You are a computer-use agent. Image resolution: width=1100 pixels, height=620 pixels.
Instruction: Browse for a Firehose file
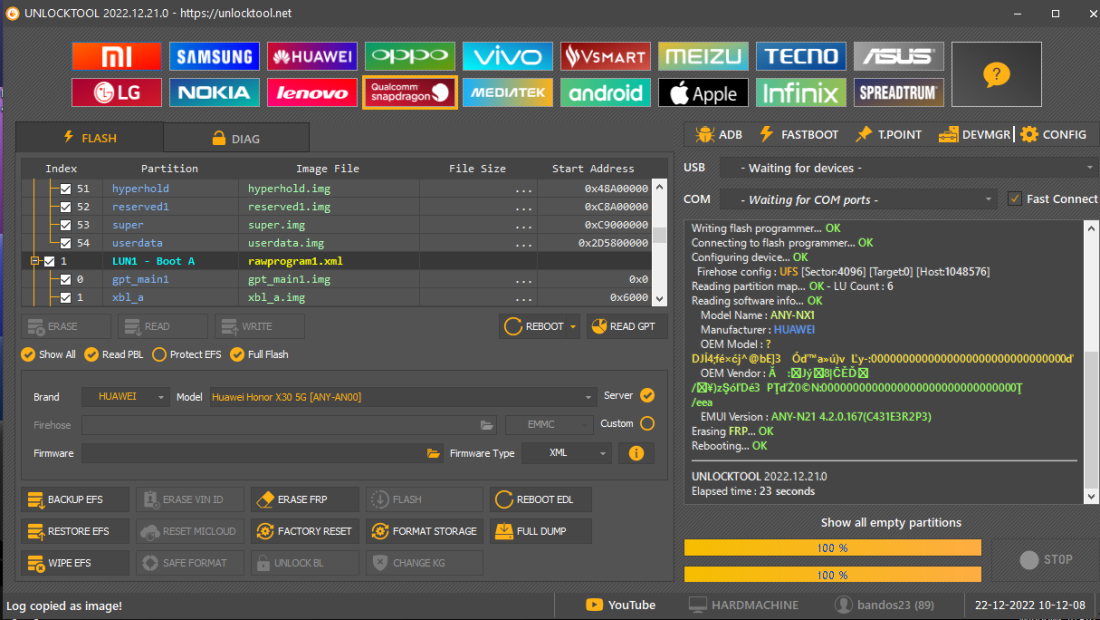click(486, 425)
